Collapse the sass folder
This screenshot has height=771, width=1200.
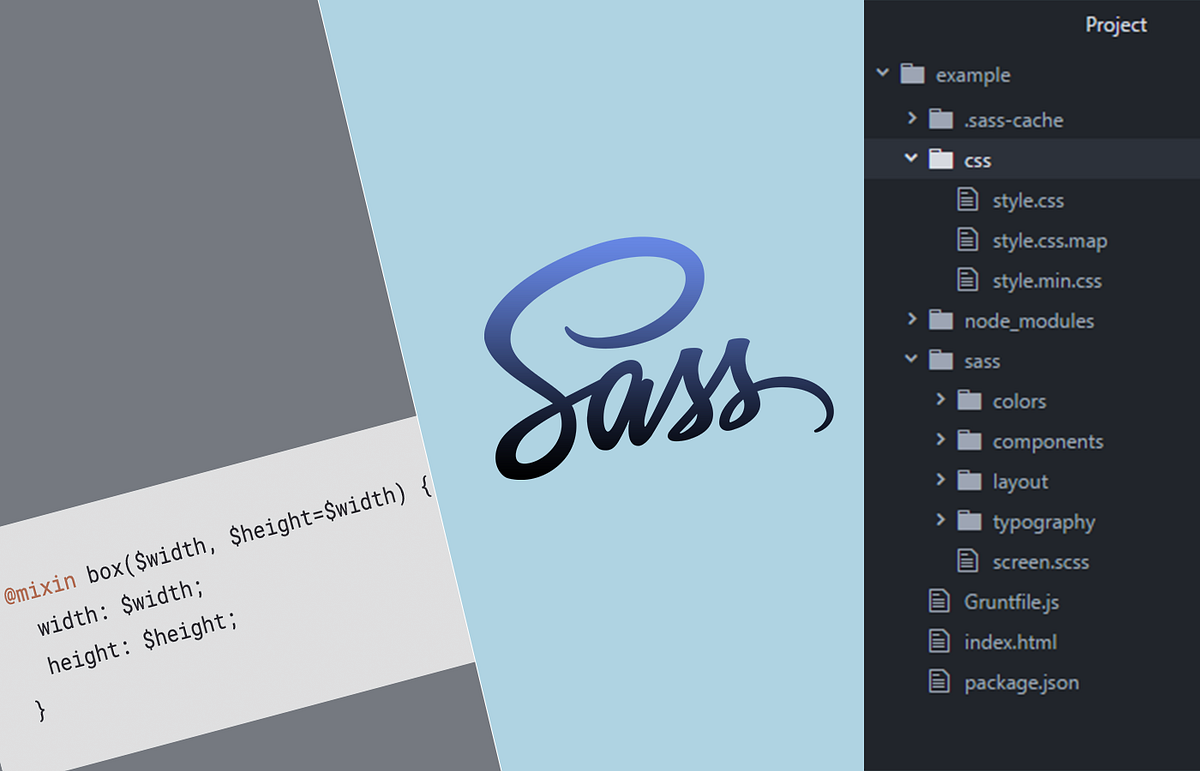coord(911,360)
